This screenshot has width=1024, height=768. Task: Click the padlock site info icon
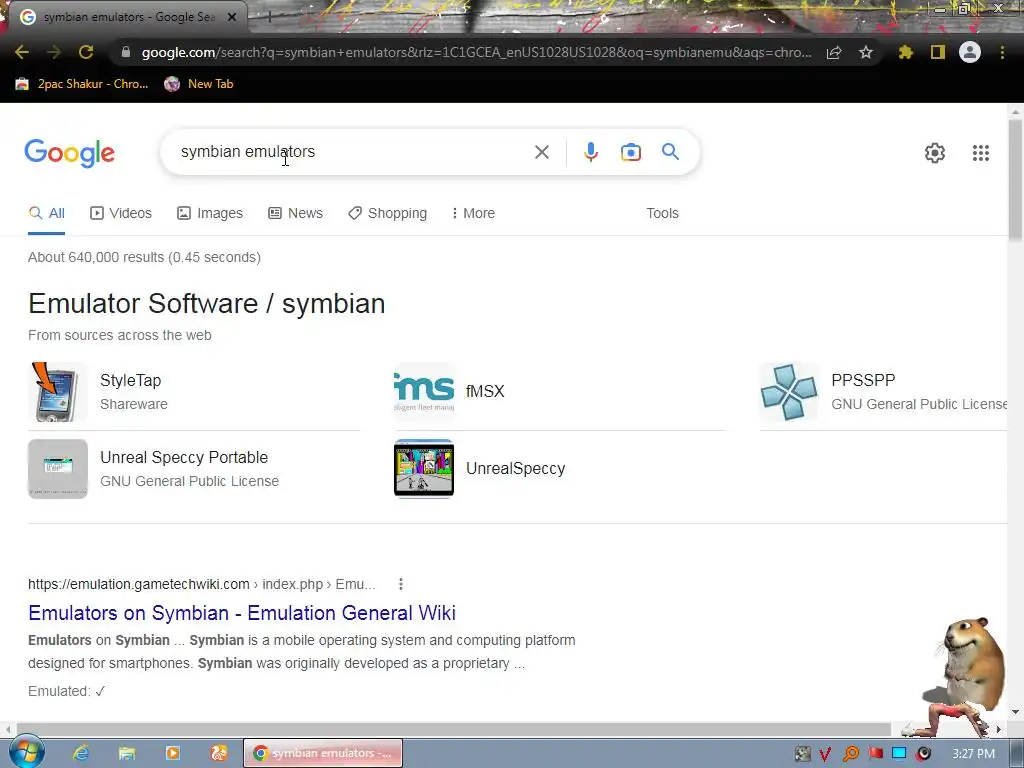pyautogui.click(x=126, y=52)
